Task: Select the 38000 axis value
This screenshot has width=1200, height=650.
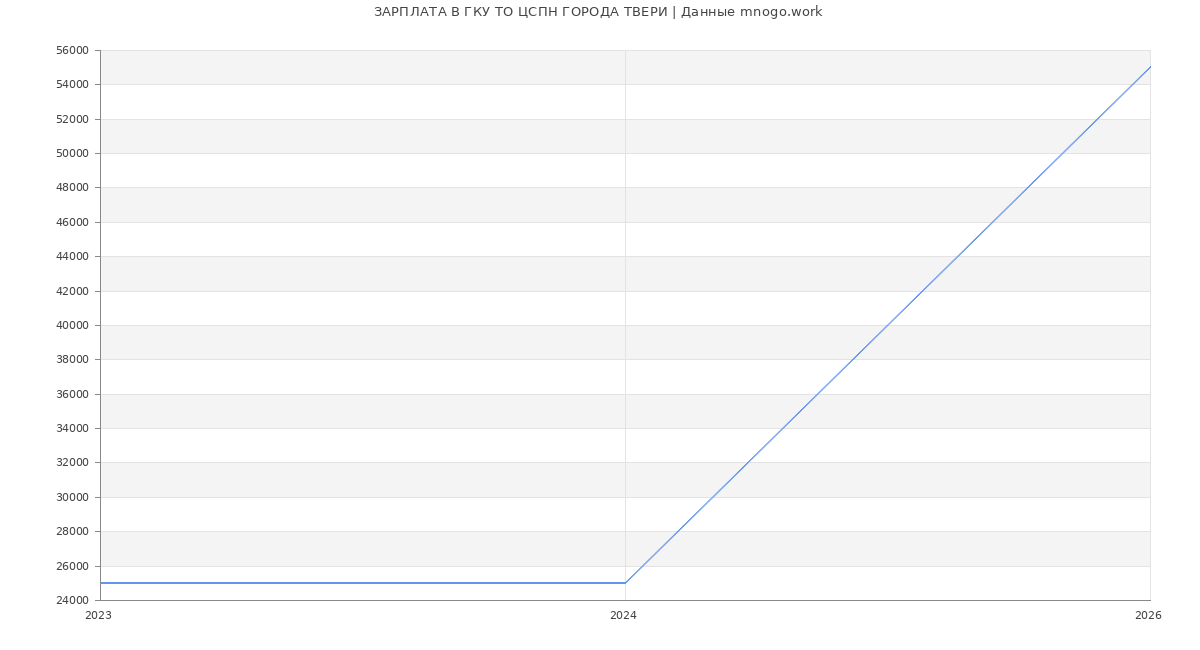Action: [x=73, y=359]
